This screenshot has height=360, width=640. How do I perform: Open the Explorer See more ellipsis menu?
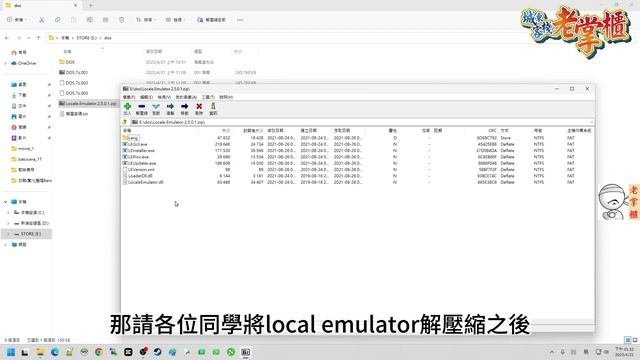(240, 20)
